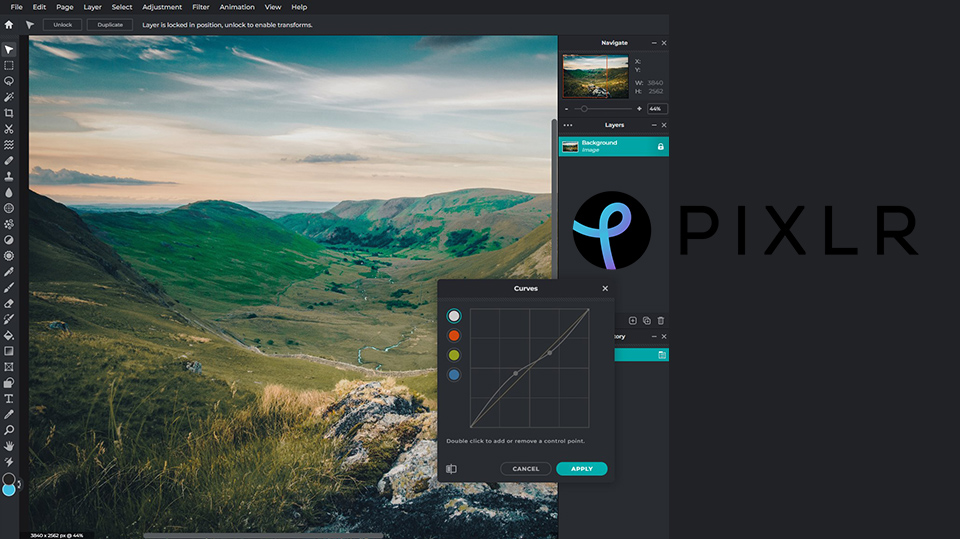Select the Clone Stamp tool
Image resolution: width=960 pixels, height=539 pixels.
pyautogui.click(x=9, y=176)
